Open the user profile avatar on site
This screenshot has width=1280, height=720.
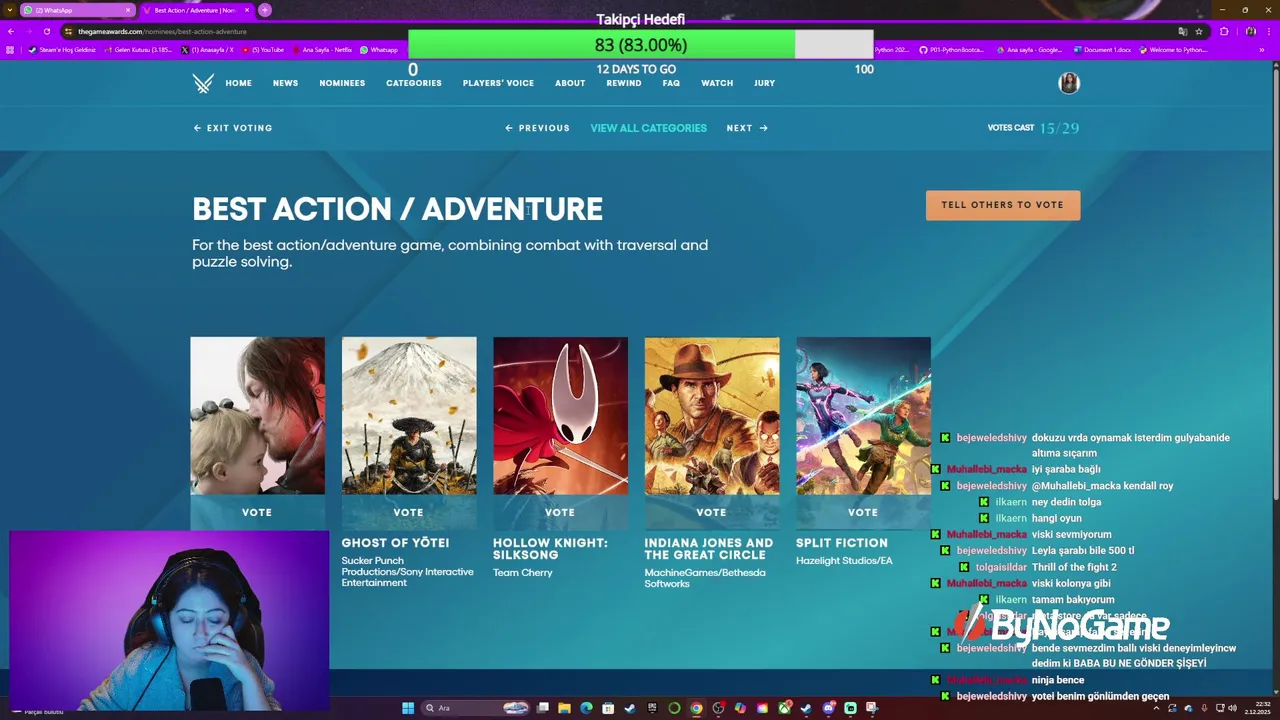coord(1069,83)
